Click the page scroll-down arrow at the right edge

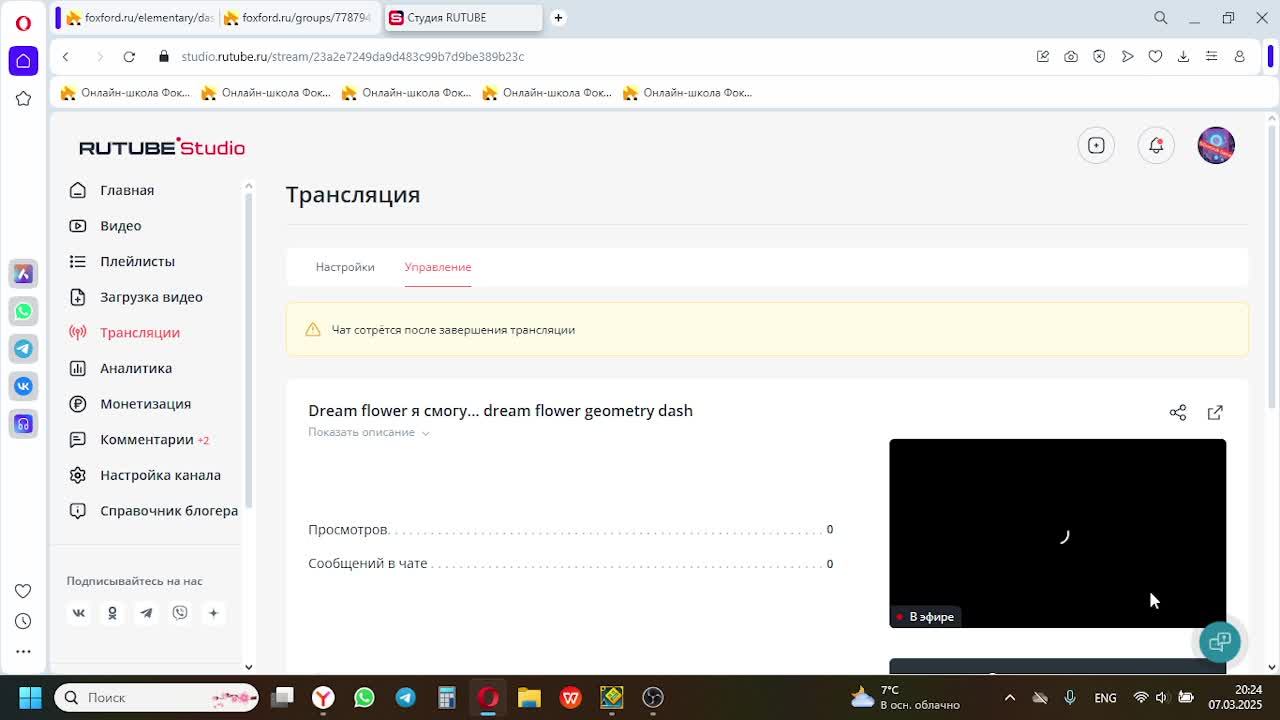pos(1272,667)
